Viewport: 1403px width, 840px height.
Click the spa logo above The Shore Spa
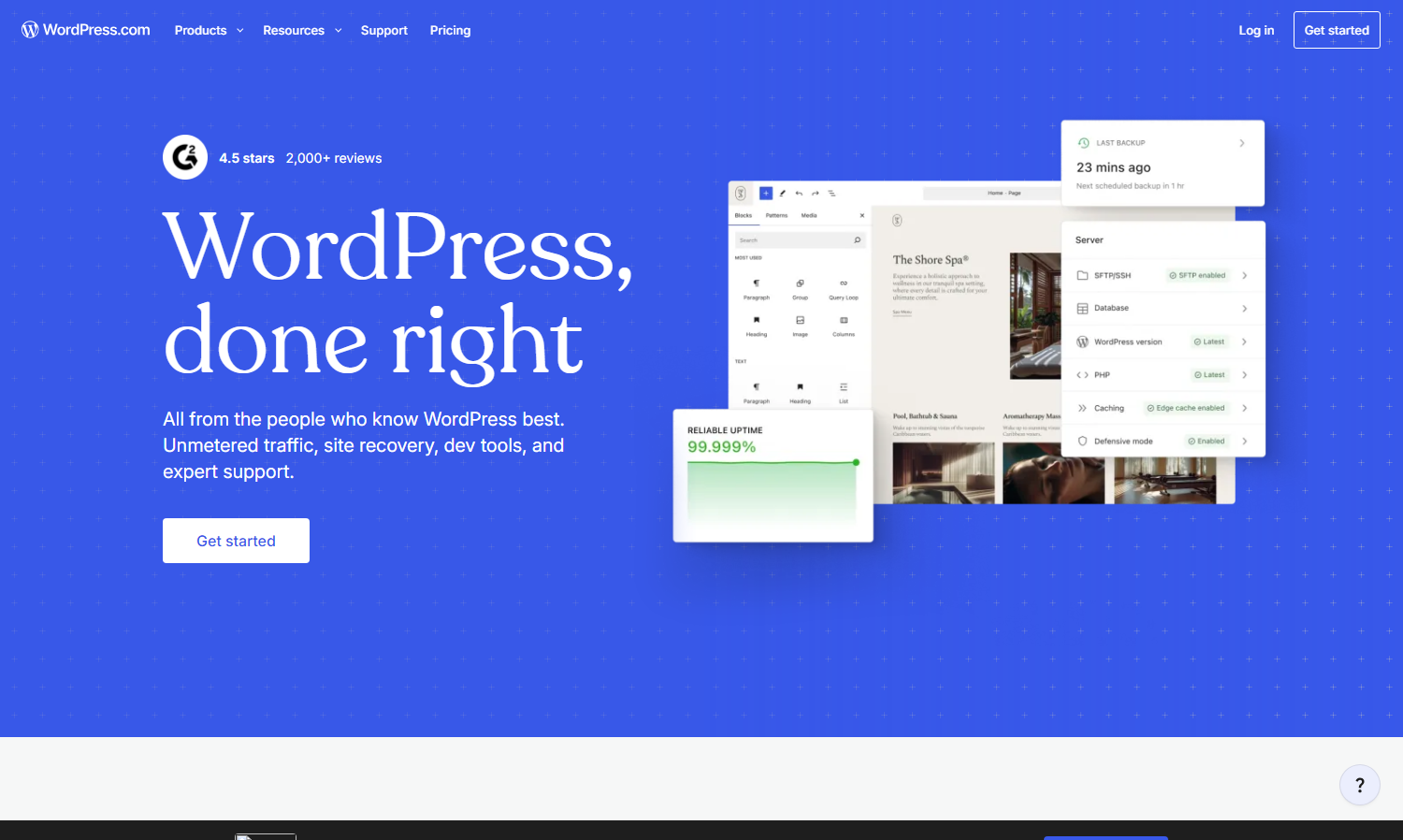click(897, 221)
